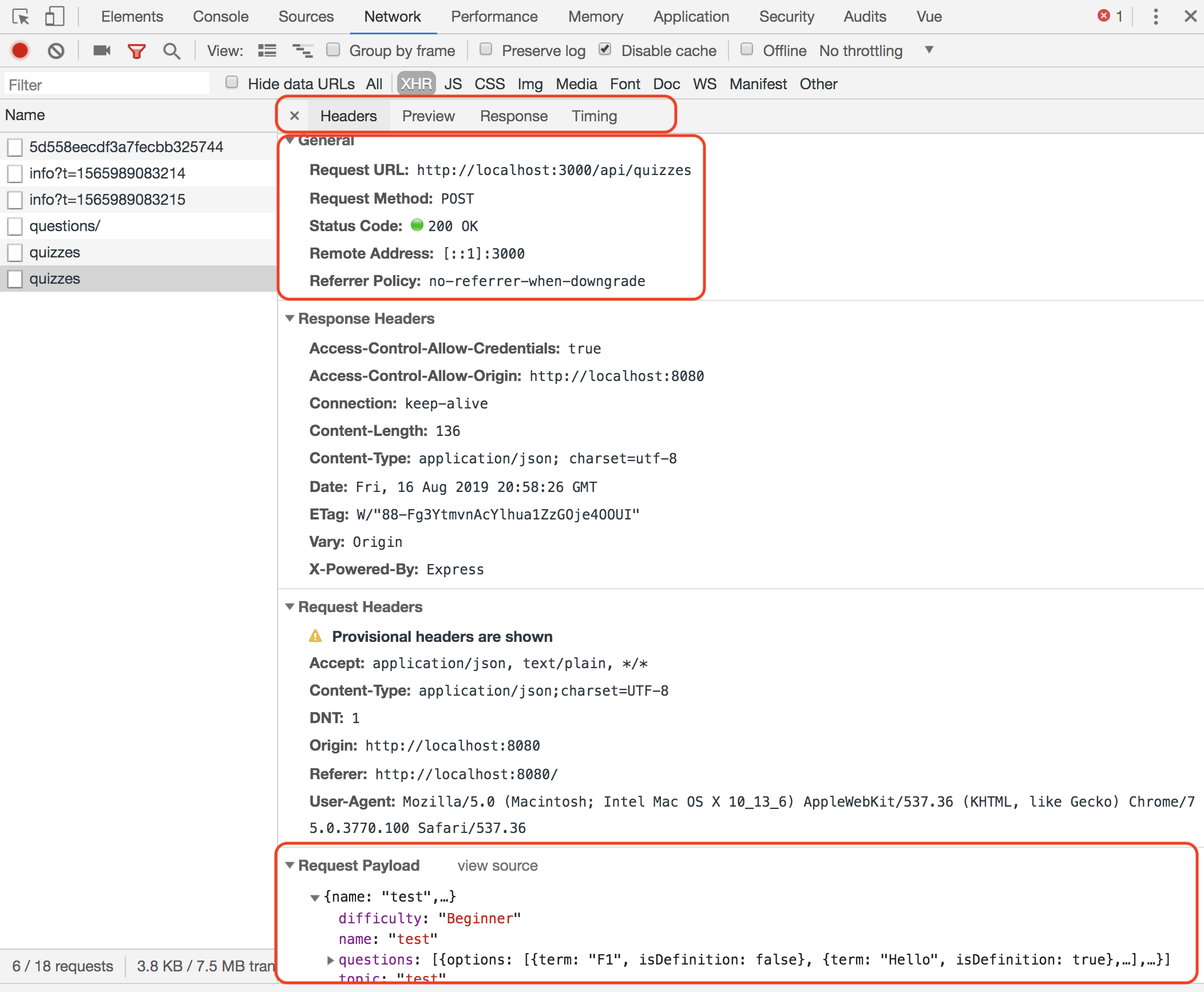Click view source link for payload
The height and width of the screenshot is (992, 1204).
point(497,866)
